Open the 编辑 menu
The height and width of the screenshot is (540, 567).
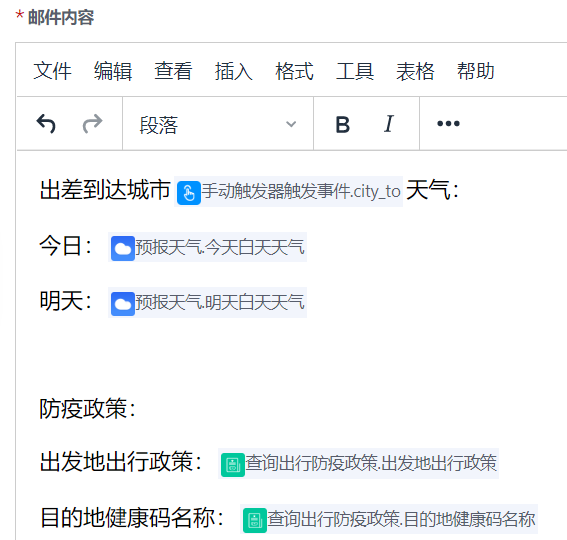point(113,71)
